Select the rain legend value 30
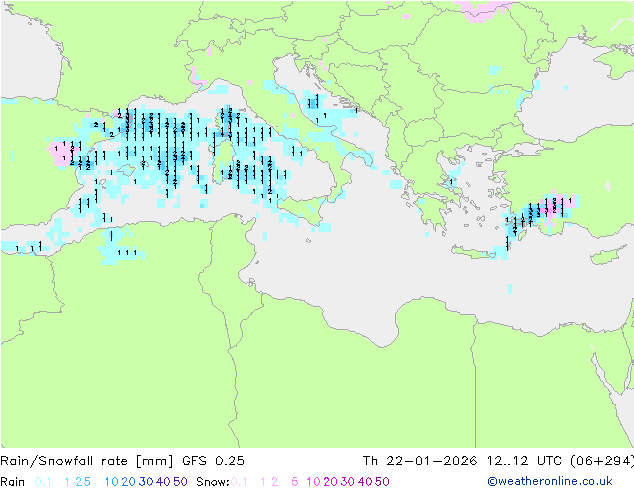Viewport: 634px width, 490px height. [x=146, y=482]
